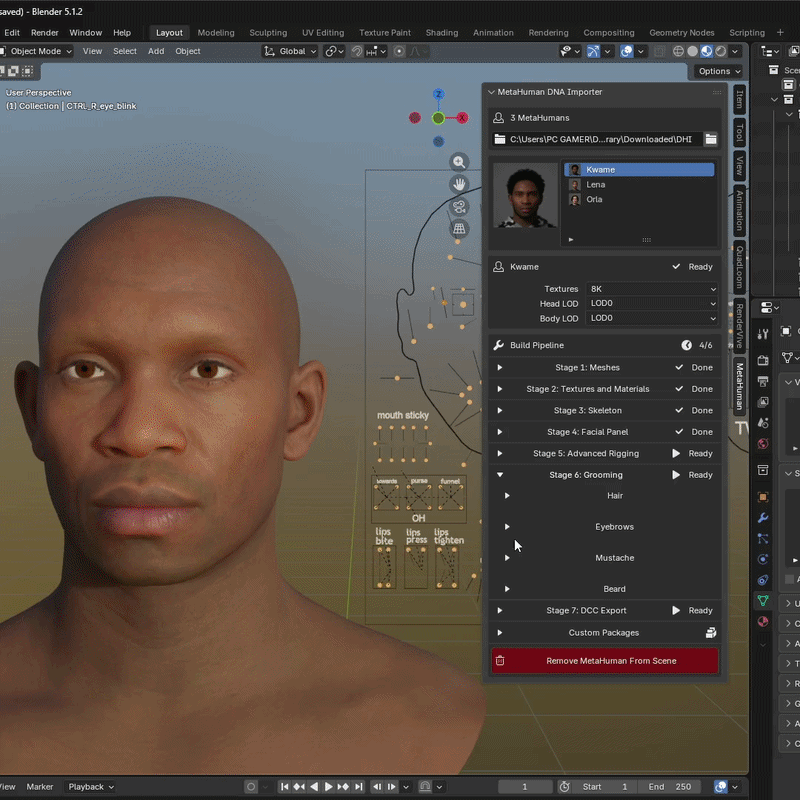Screen dimensions: 800x800
Task: Open the Render menu
Action: [44, 33]
